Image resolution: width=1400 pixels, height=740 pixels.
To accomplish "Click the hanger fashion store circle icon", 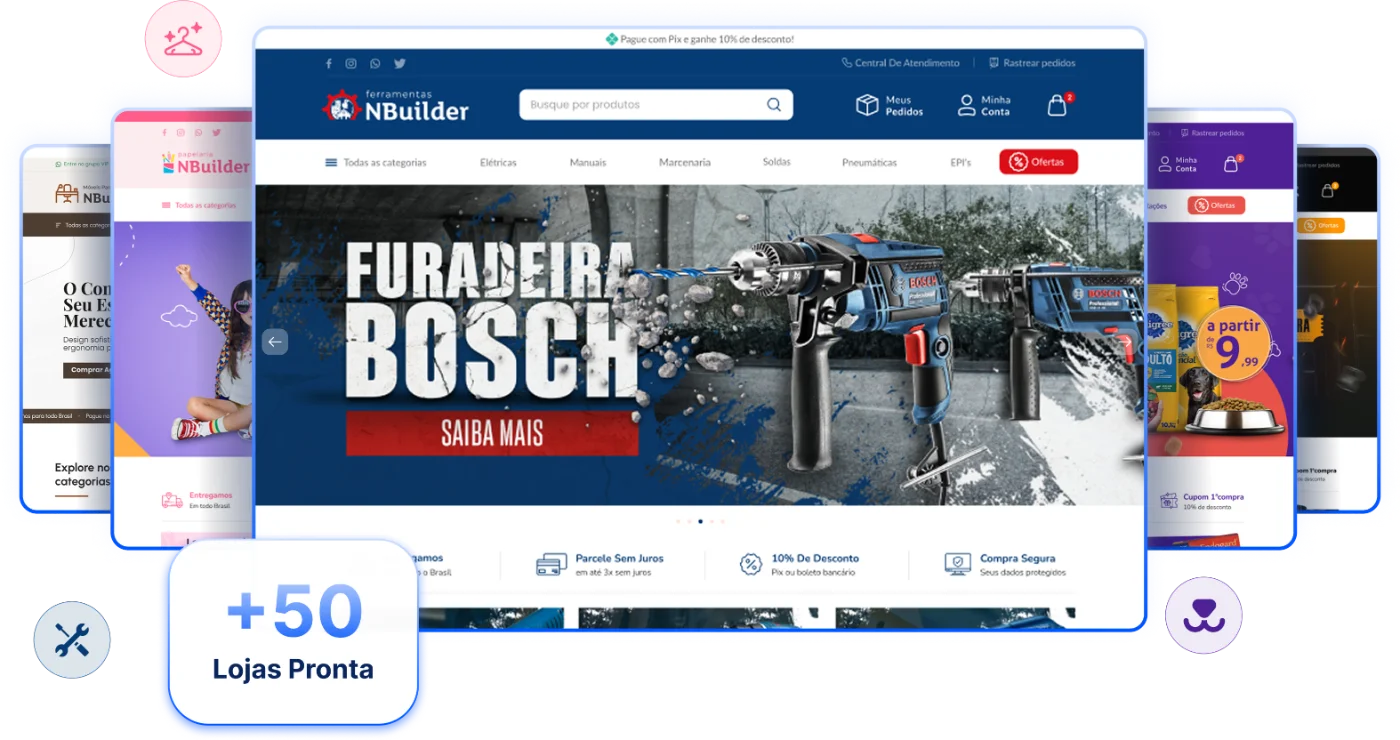I will tap(183, 39).
